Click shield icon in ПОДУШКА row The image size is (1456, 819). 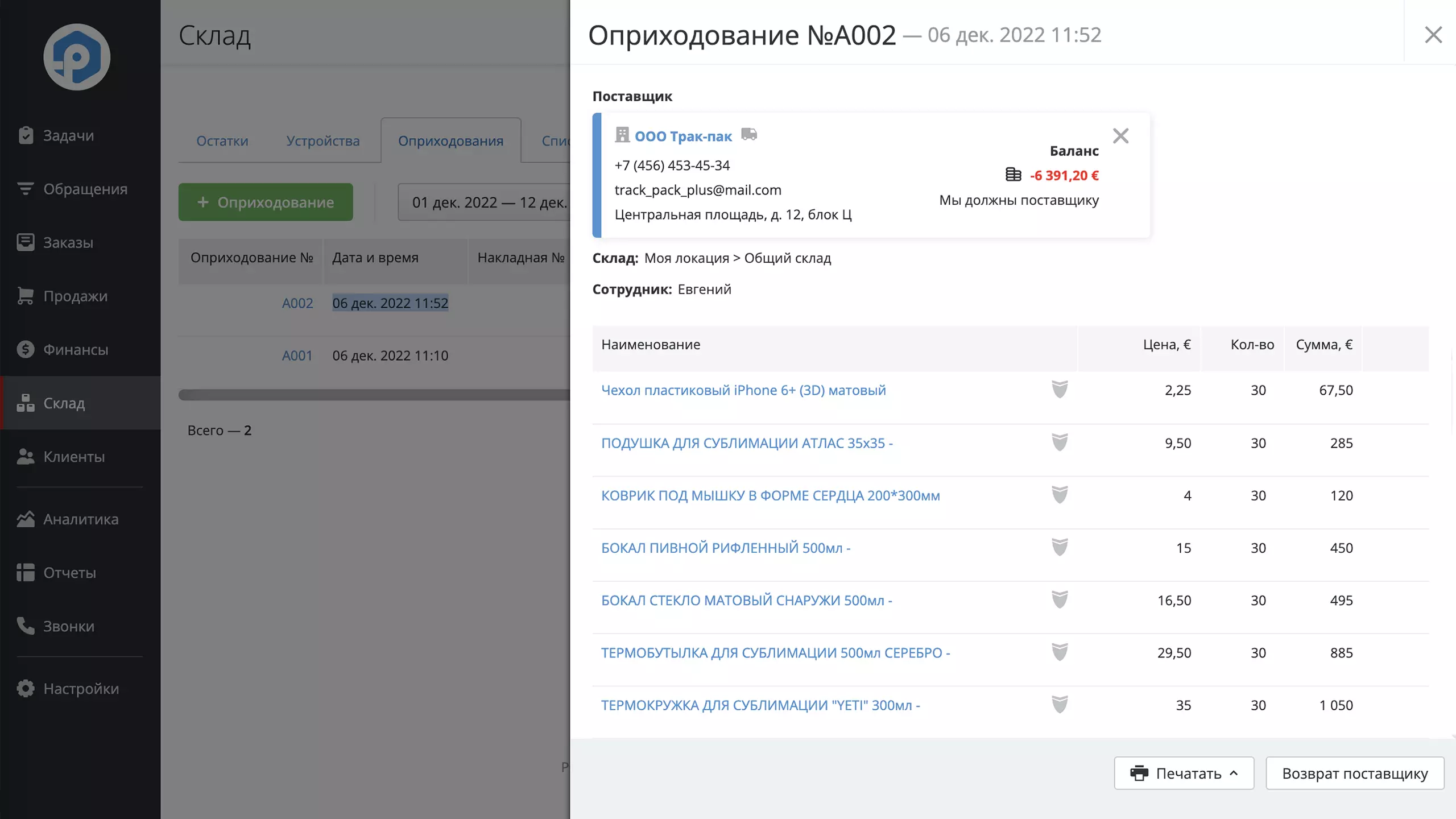coord(1060,442)
